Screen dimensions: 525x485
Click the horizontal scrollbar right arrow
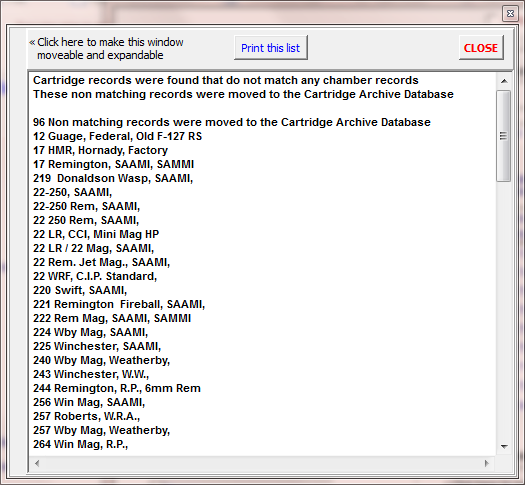(486, 463)
